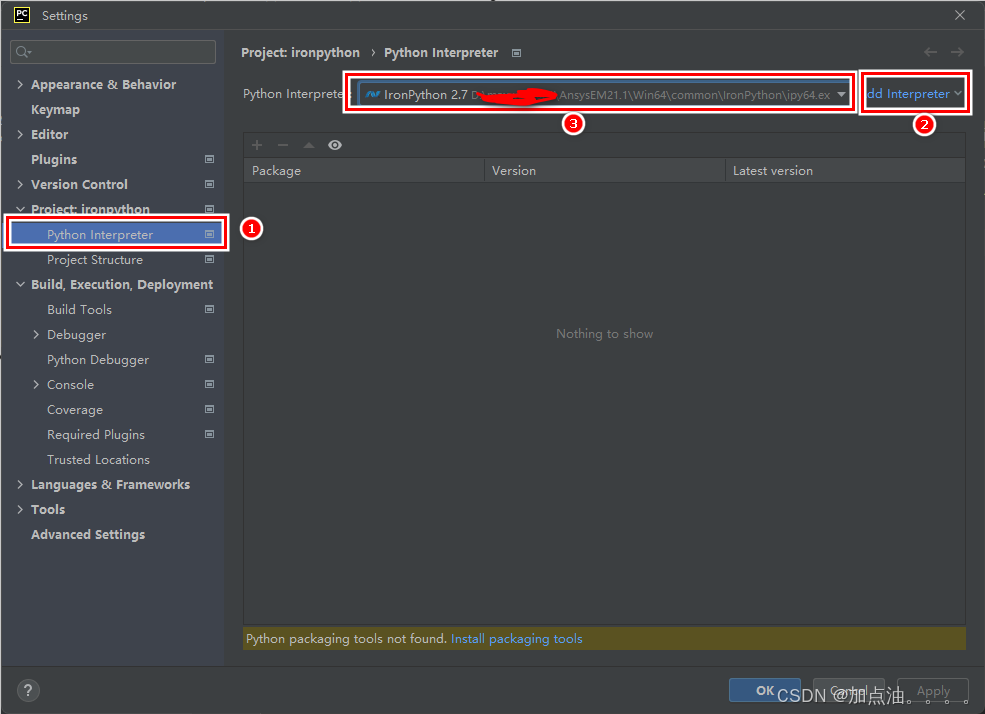Click the Package column header
985x714 pixels.
click(x=364, y=171)
